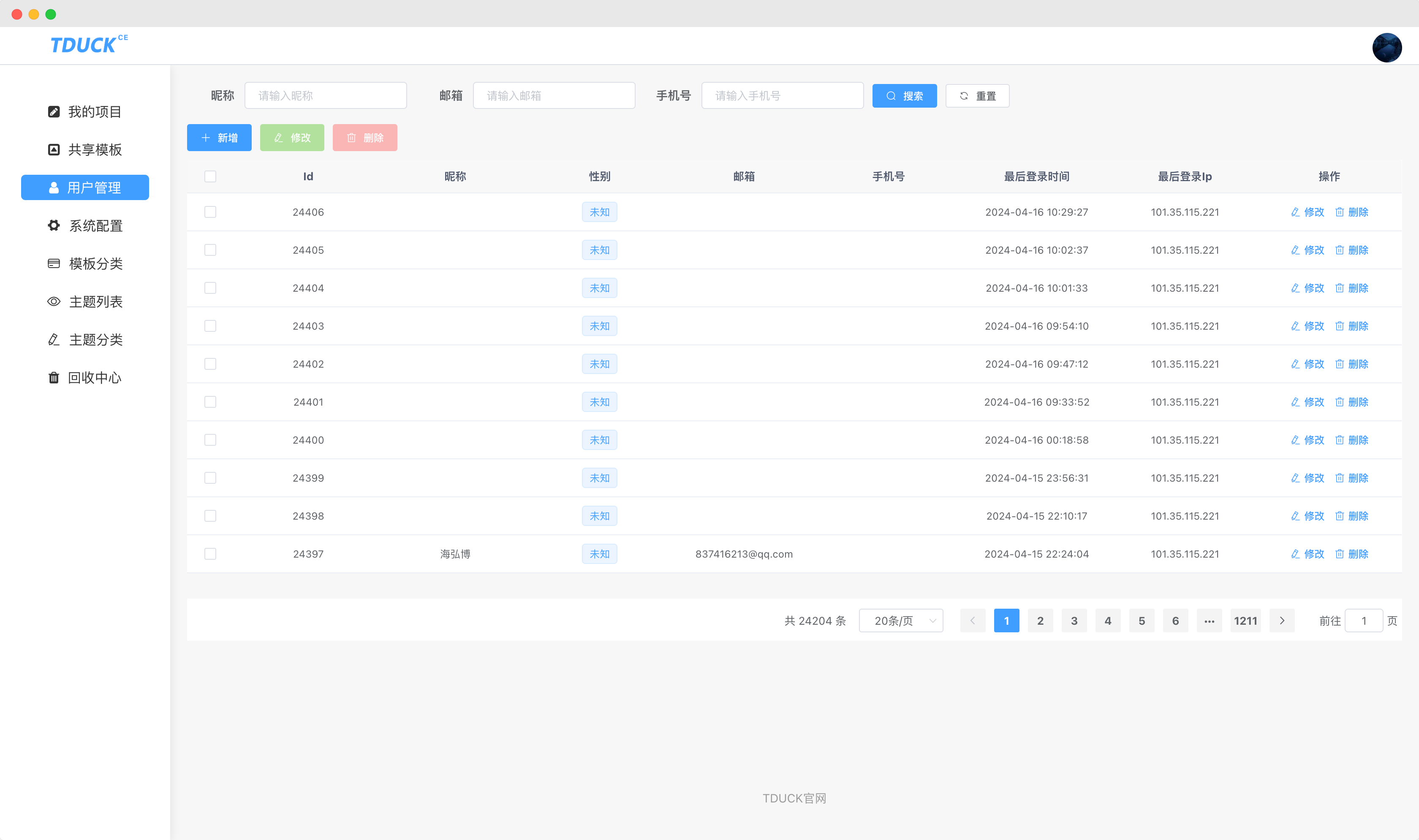Screen dimensions: 1419x840
Task: Click edit pencil icon for row 24401
Action: click(x=1295, y=401)
